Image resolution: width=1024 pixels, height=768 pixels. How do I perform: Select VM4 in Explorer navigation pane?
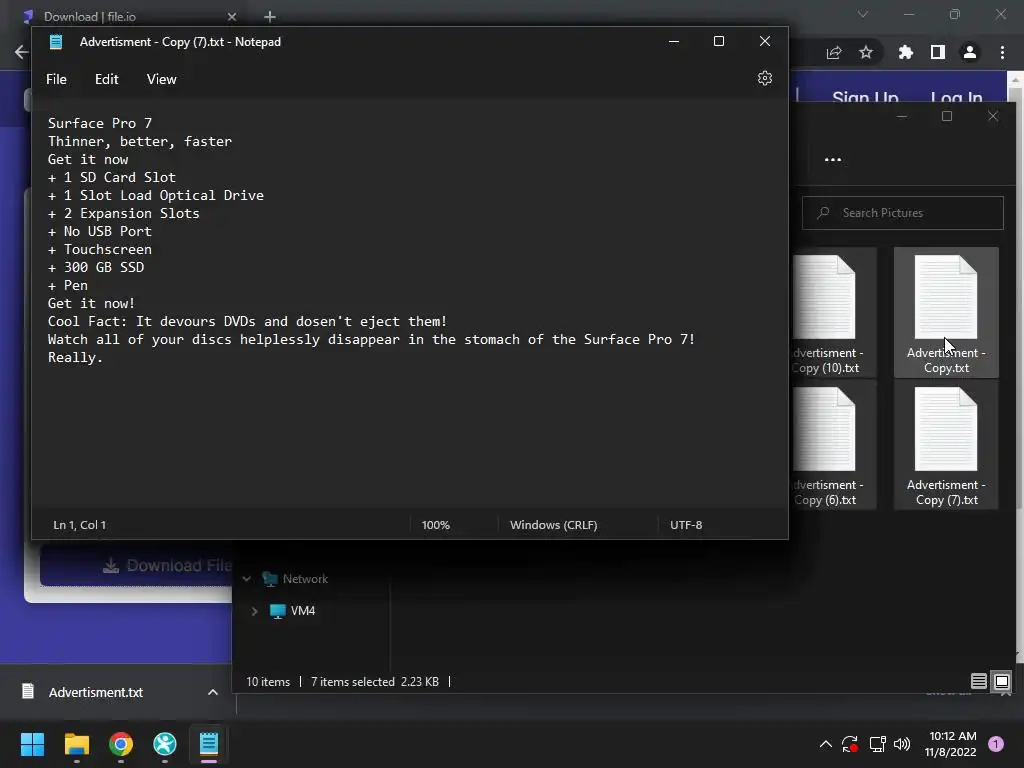[302, 611]
